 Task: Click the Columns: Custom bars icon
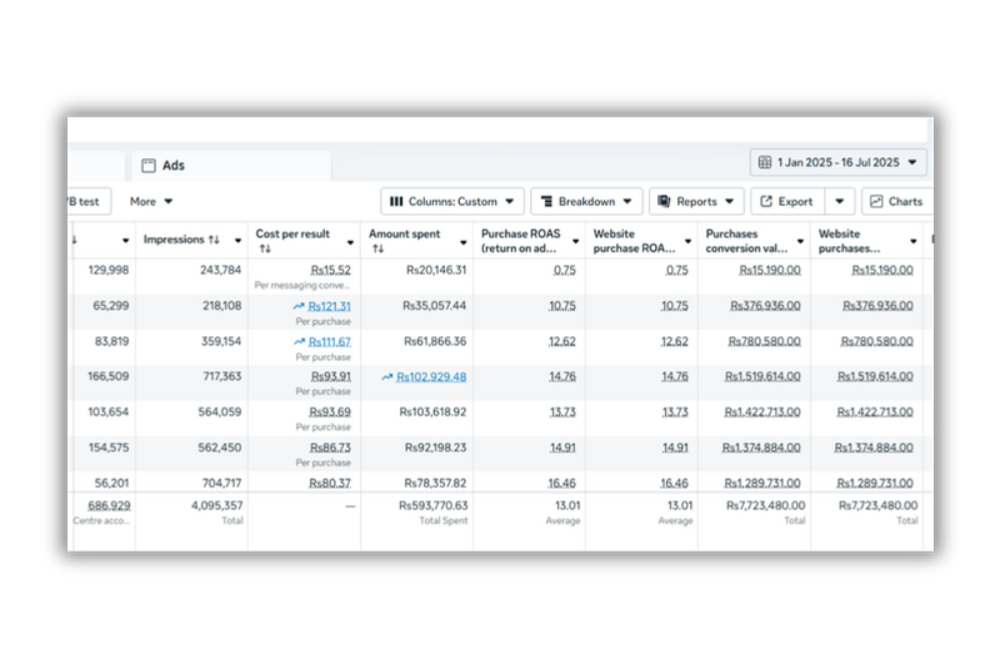[396, 201]
